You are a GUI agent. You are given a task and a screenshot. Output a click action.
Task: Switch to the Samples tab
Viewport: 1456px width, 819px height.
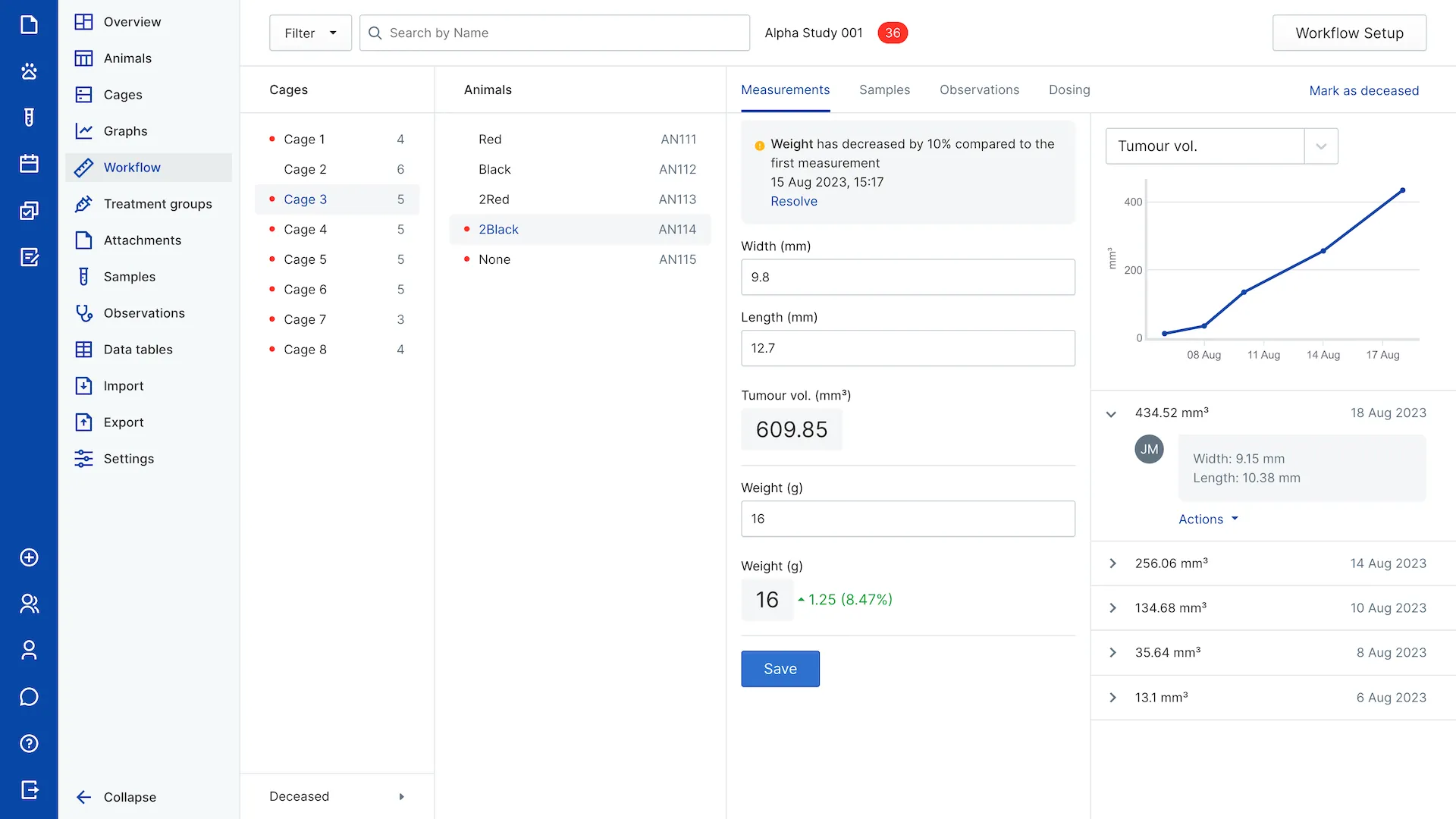[884, 89]
